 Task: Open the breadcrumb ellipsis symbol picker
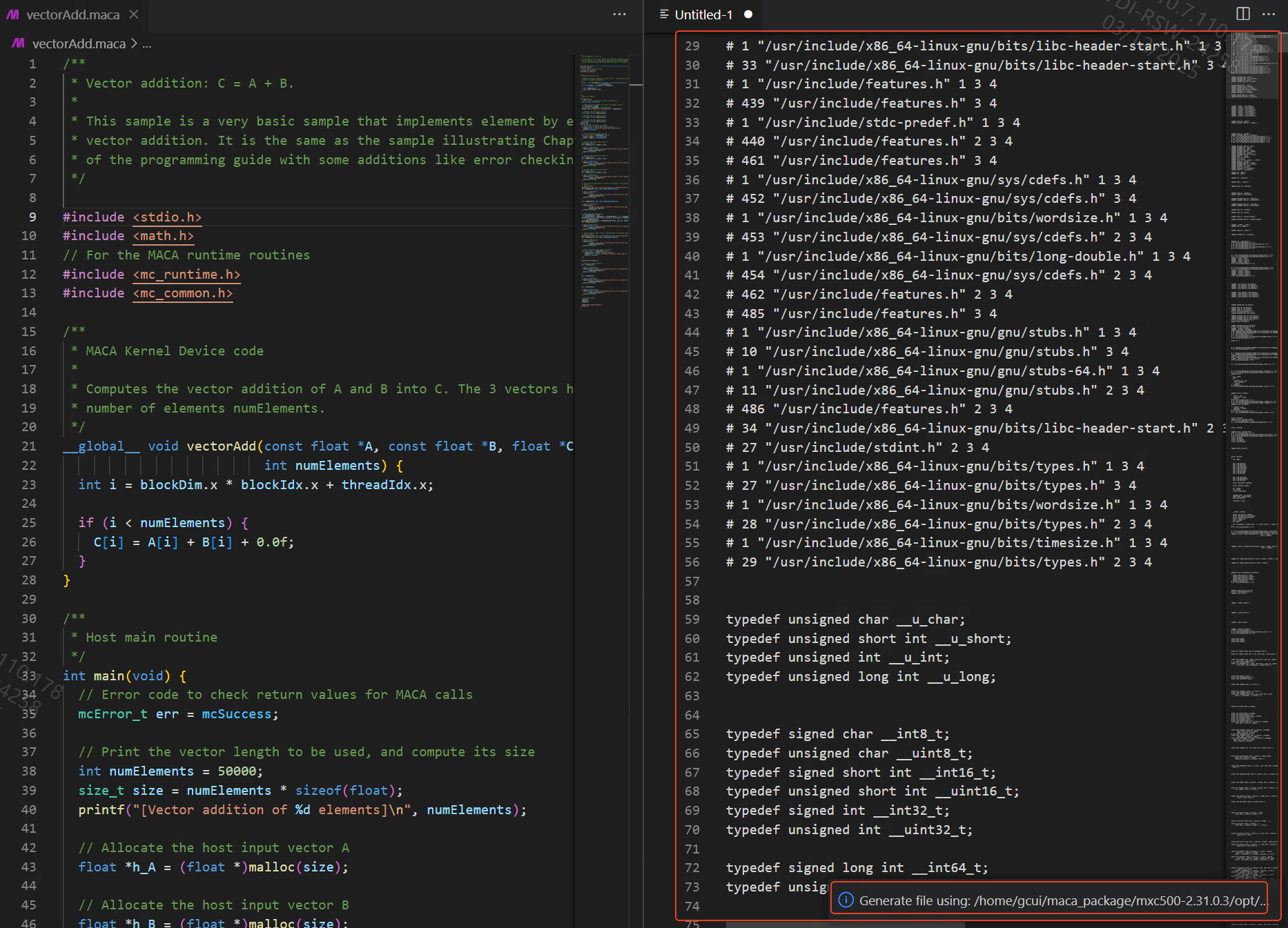coord(147,43)
